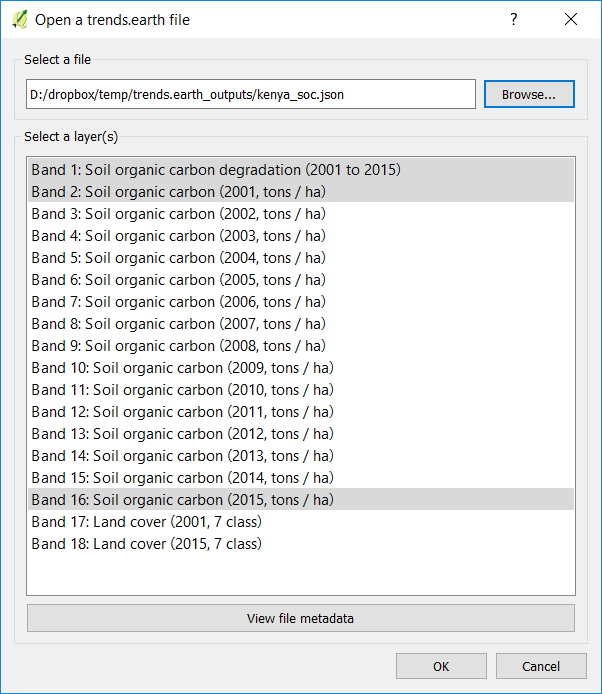Click the Cancel button
This screenshot has width=602, height=694.
541,666
